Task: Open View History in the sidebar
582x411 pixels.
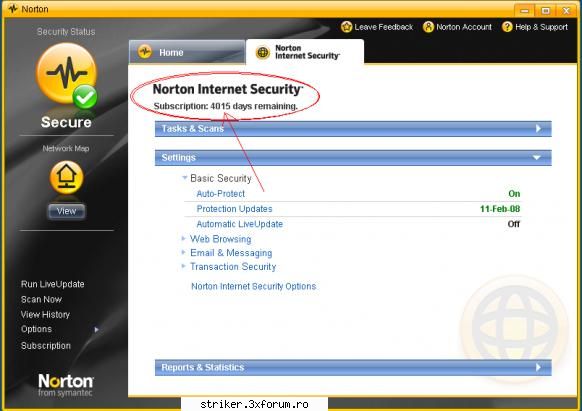Action: [x=45, y=314]
